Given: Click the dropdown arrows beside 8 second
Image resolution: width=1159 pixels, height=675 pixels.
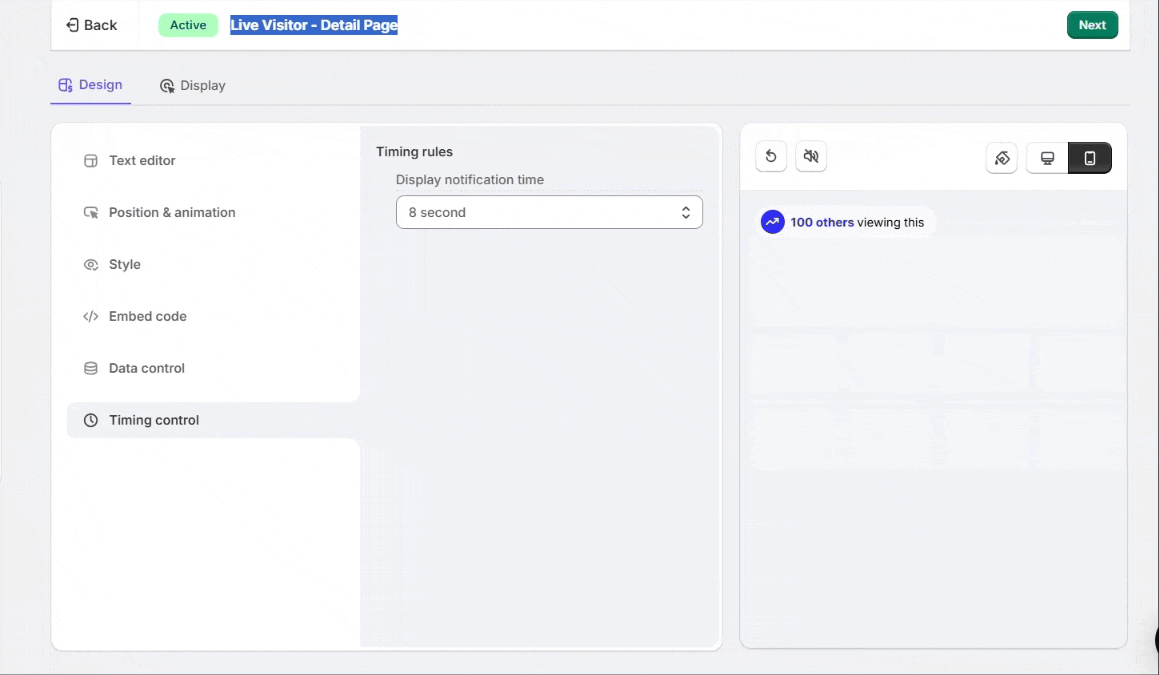Looking at the screenshot, I should [x=686, y=212].
